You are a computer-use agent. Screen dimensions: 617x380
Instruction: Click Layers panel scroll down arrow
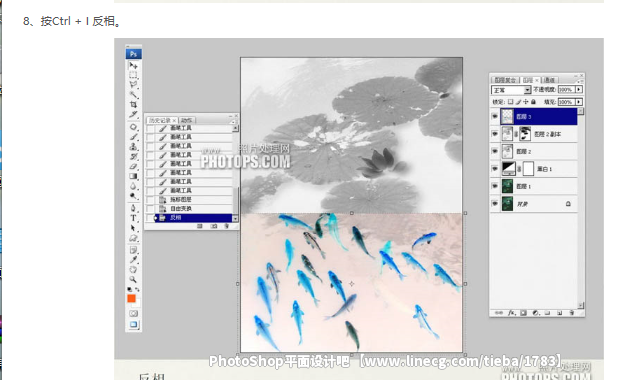(581, 305)
